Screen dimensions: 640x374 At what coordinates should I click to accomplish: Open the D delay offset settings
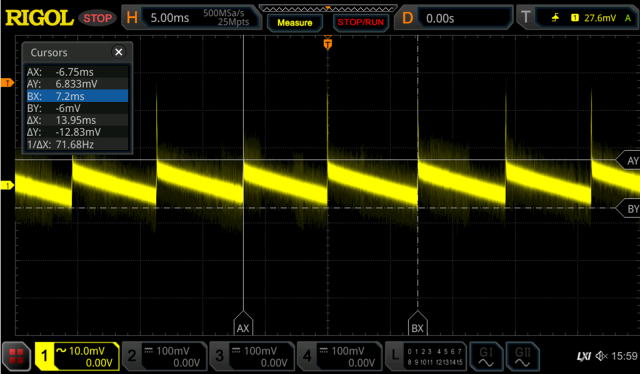[454, 18]
